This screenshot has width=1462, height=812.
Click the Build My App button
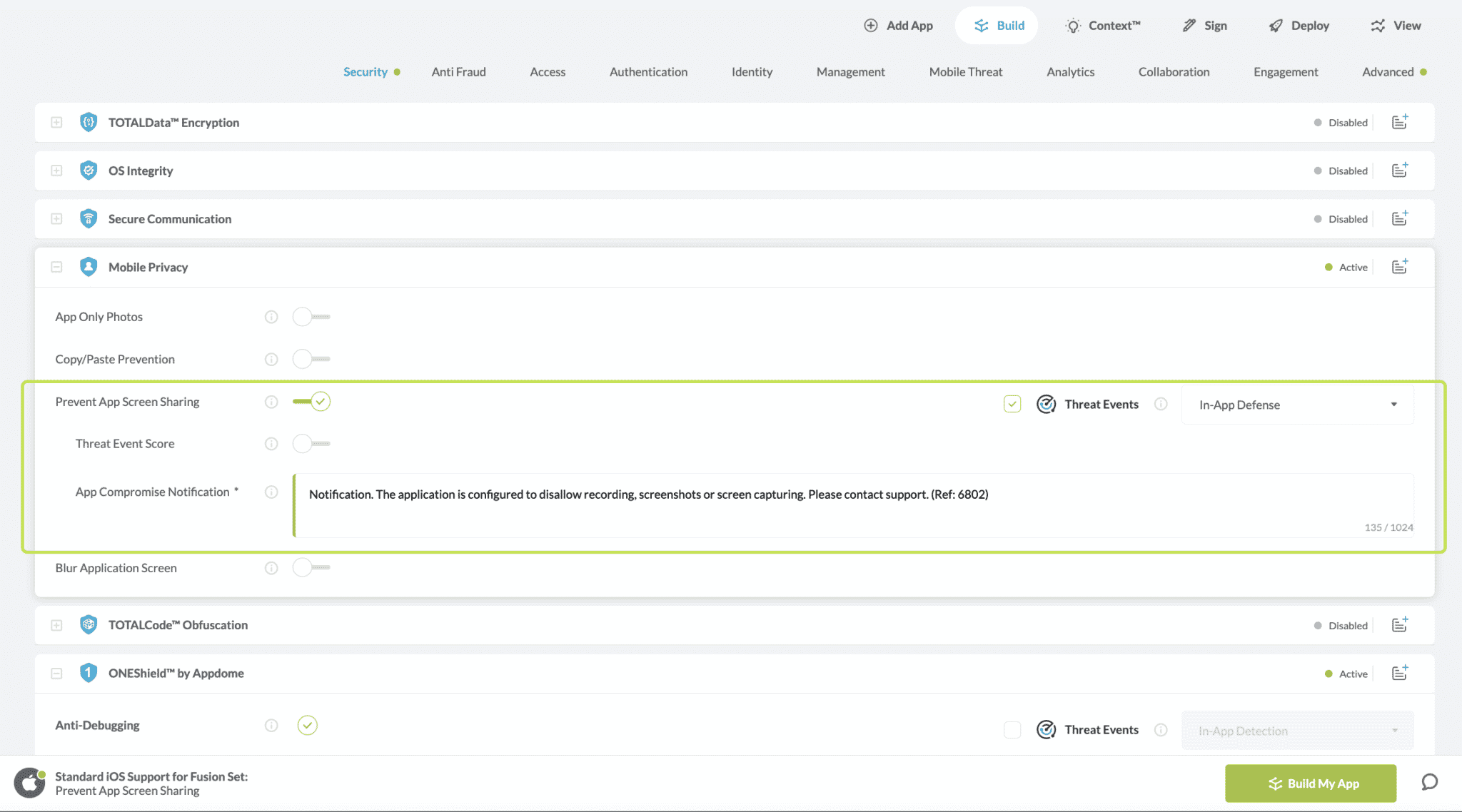(1310, 783)
